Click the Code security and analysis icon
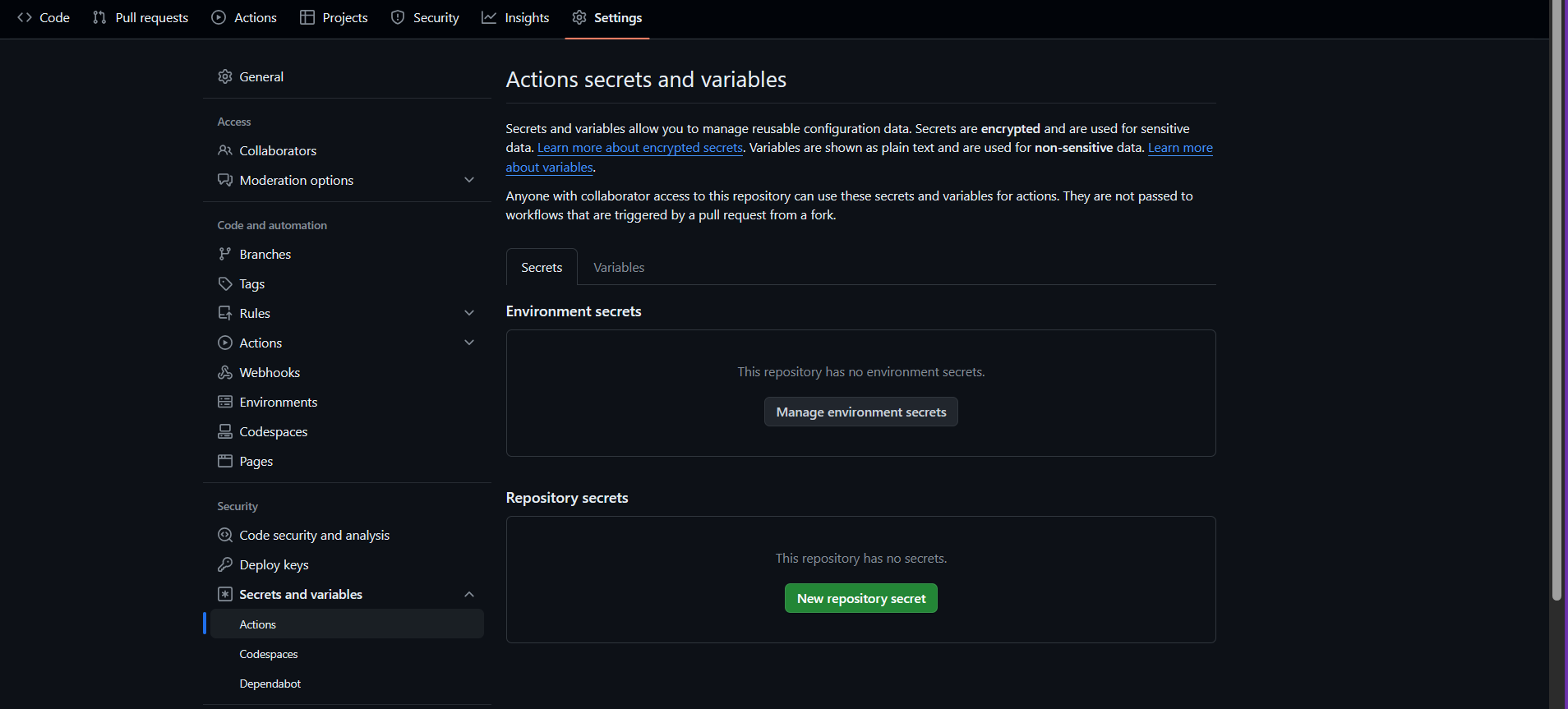The width and height of the screenshot is (1568, 709). coord(225,535)
